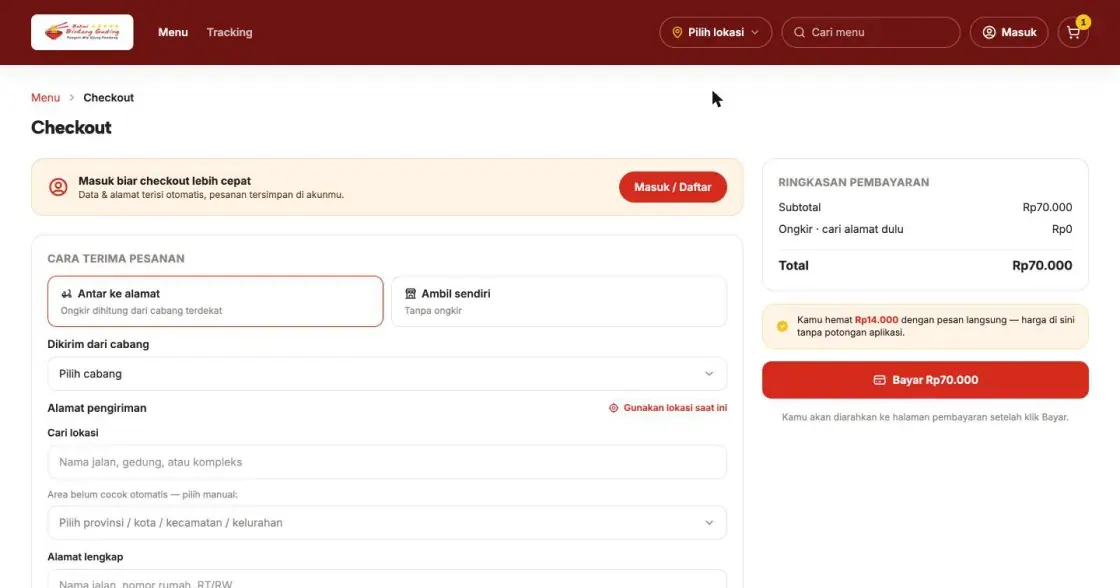Click the Rp14.000 savings amount
Viewport: 1120px width, 588px height.
[x=876, y=320]
